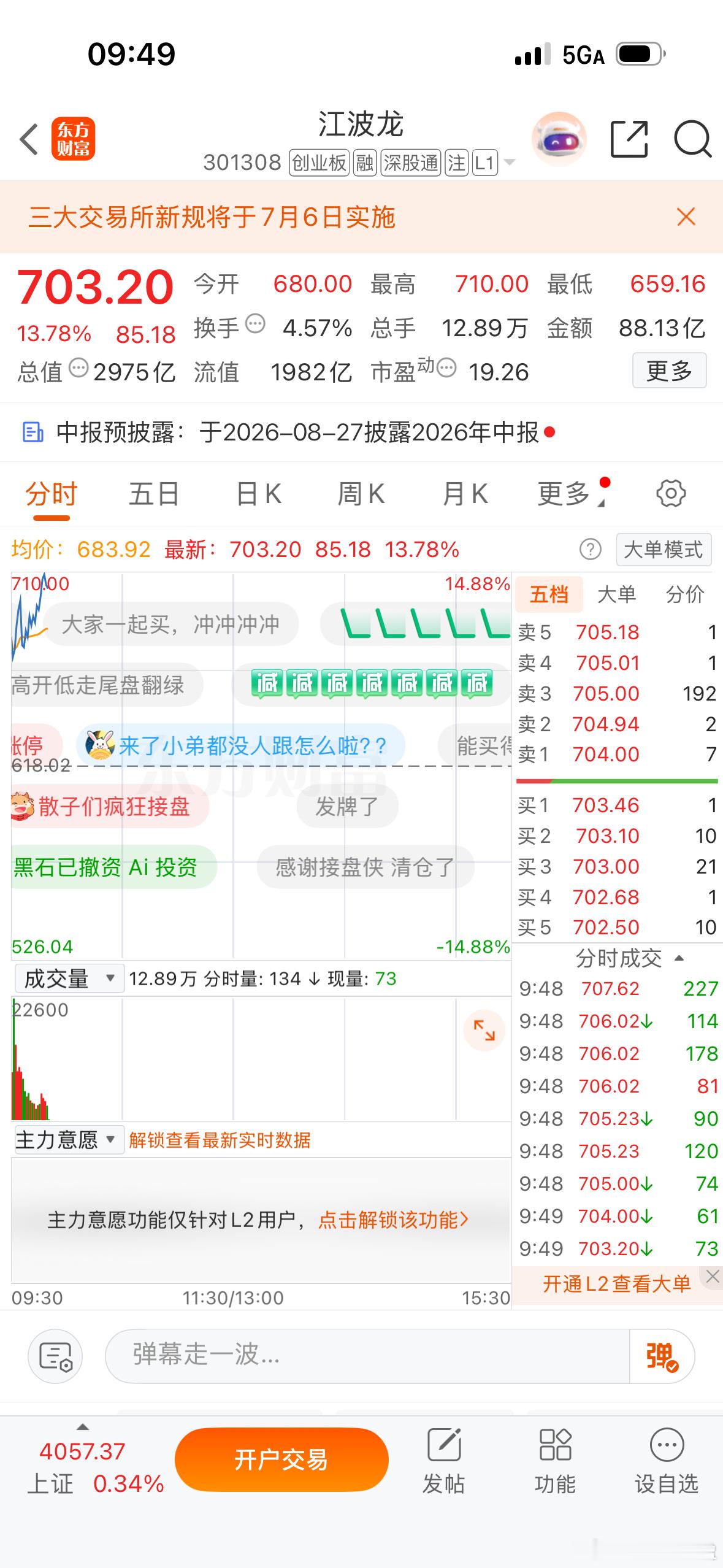Tap the 三大交易所新规将于7月6日实施 notice

[x=212, y=217]
